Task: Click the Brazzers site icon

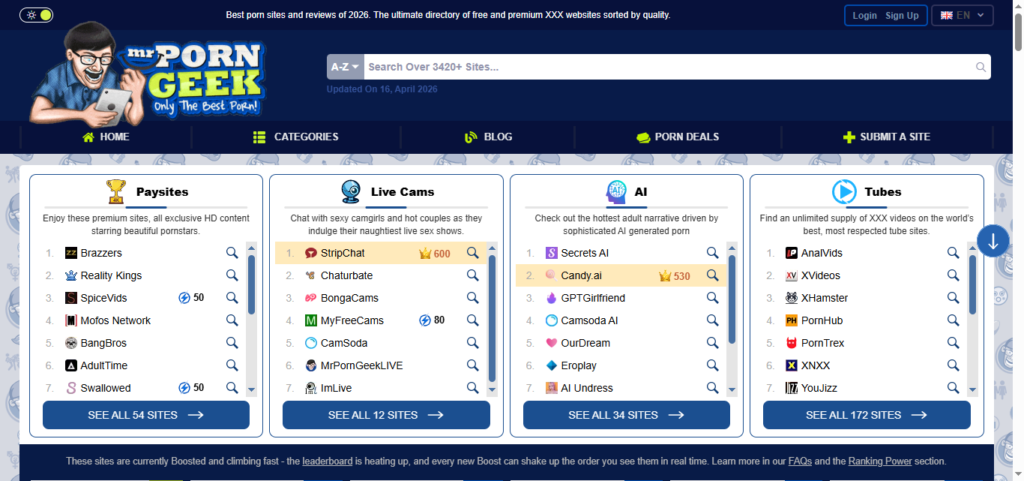Action: [x=71, y=253]
